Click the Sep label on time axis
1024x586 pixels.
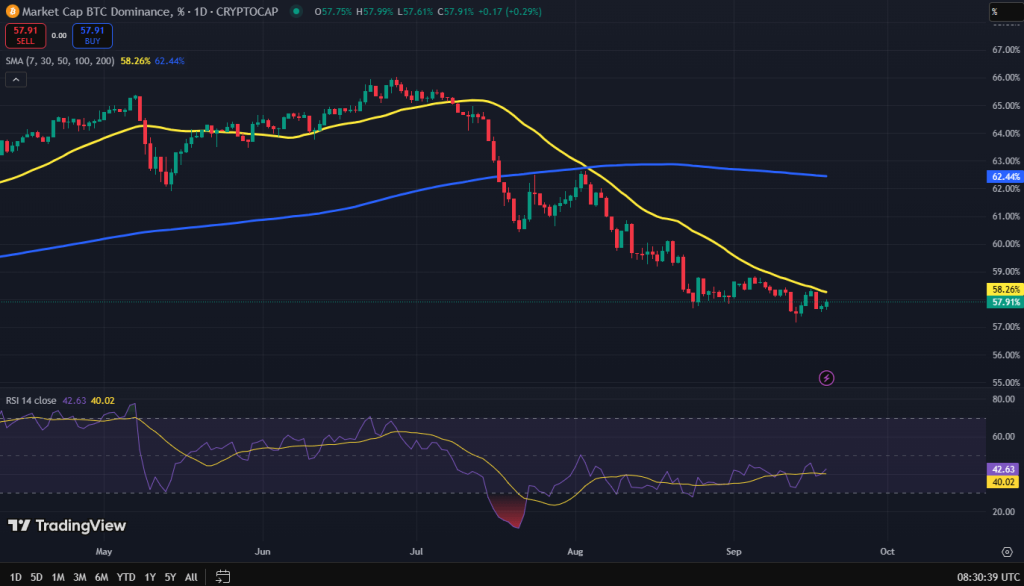coord(733,551)
